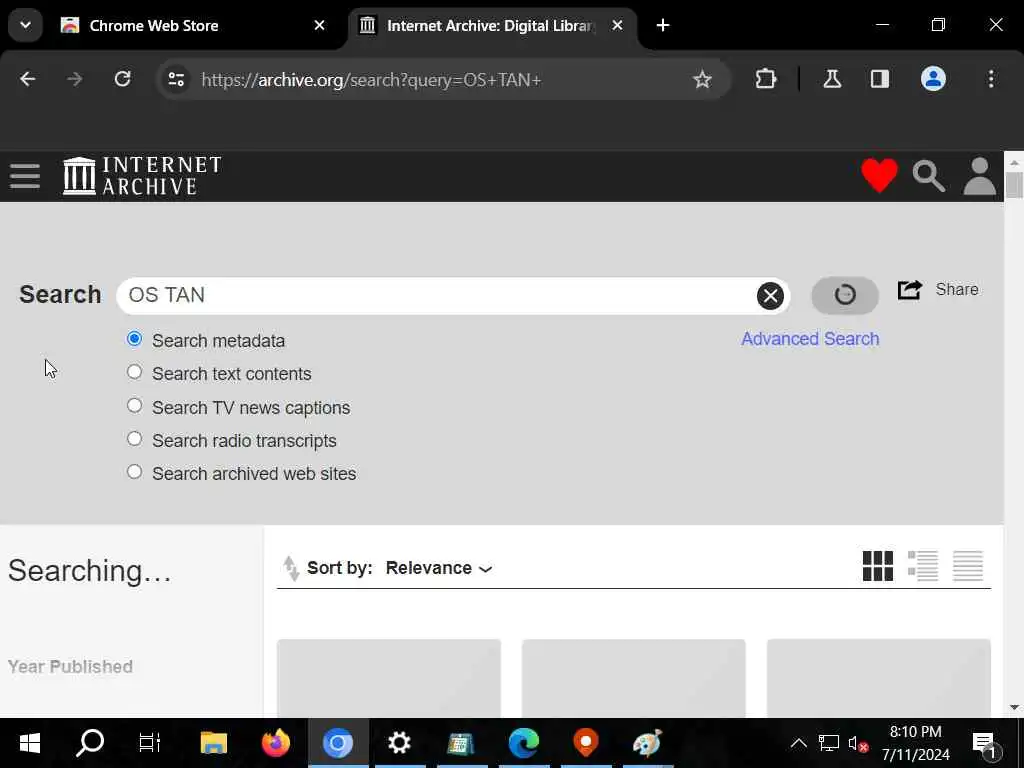Click the Share text label

(x=957, y=289)
